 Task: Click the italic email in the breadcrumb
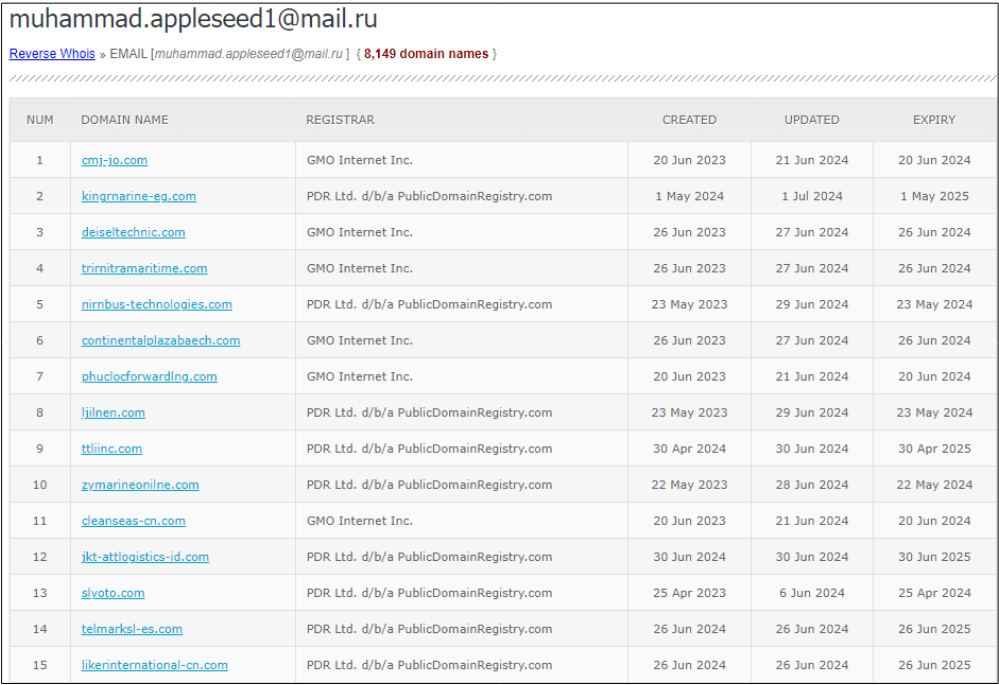tap(249, 54)
